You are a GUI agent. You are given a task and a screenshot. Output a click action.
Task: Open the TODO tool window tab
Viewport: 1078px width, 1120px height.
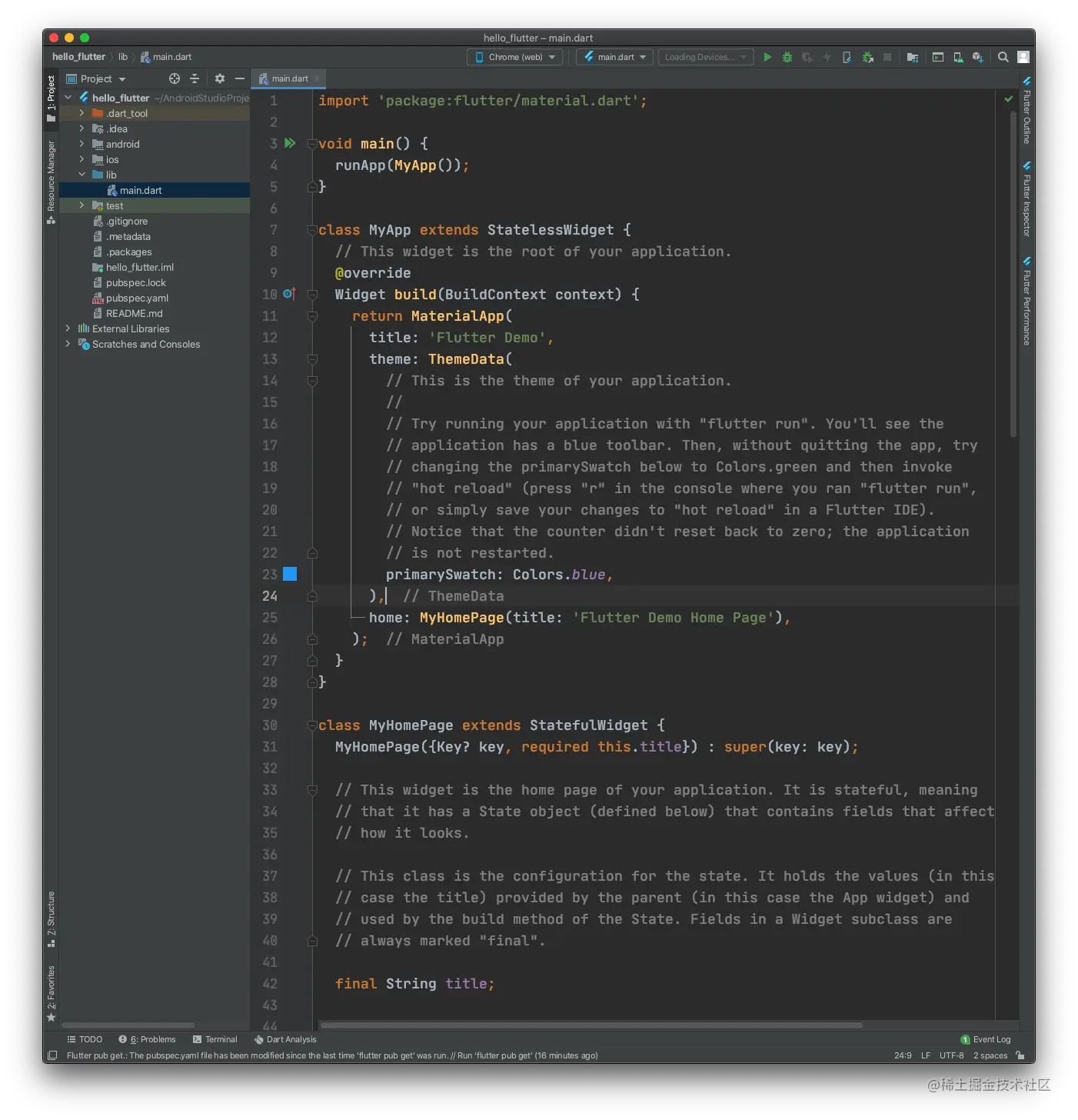coord(85,1039)
